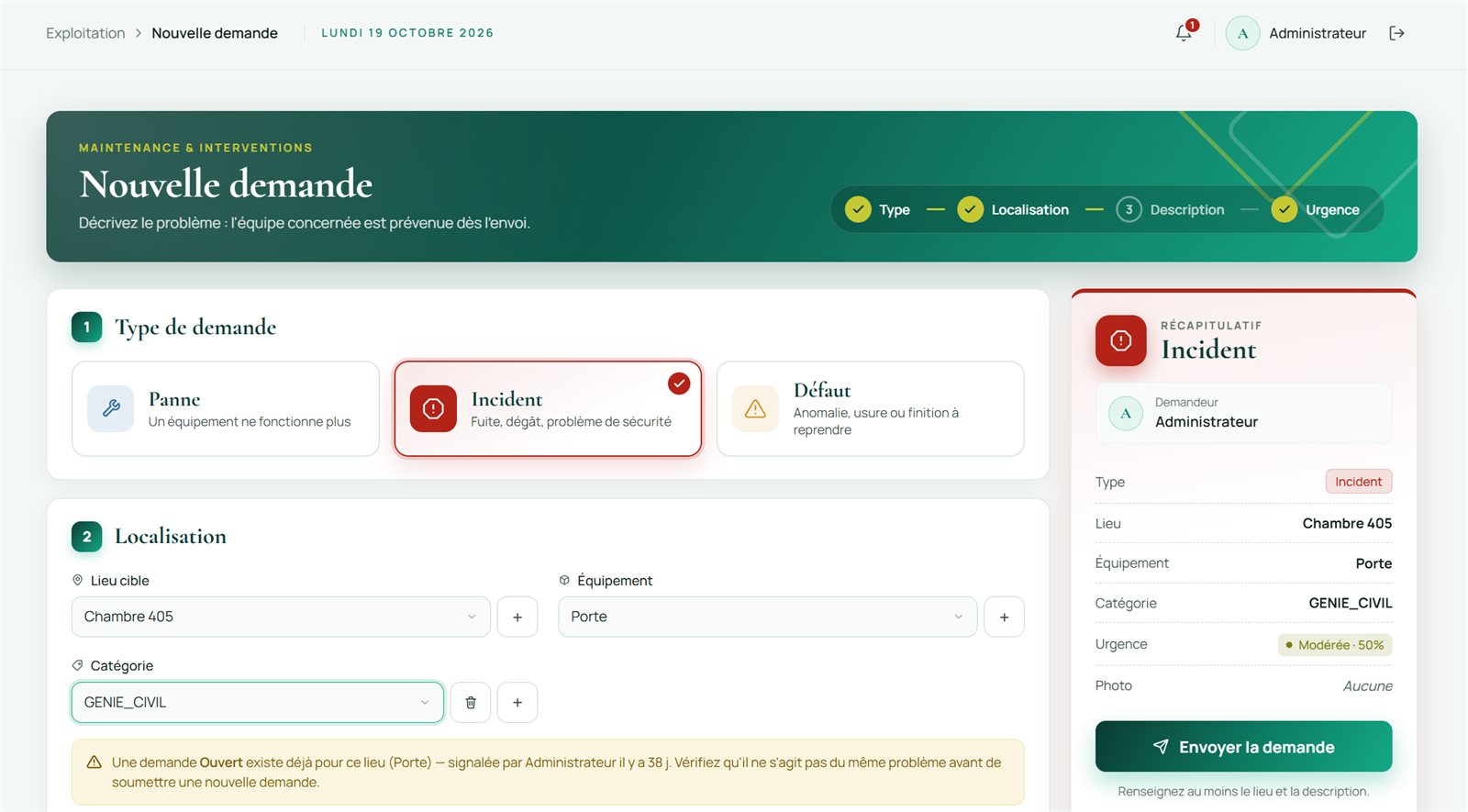The width and height of the screenshot is (1468, 812).
Task: Click the Demandeur avatar in Récapitulatif
Action: 1126,414
